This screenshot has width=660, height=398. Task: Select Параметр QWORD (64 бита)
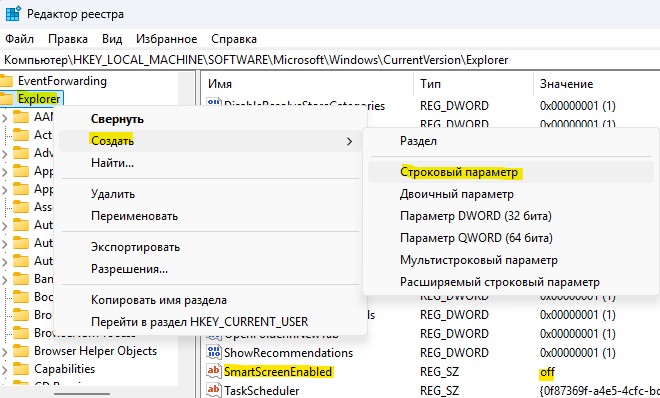click(x=511, y=238)
